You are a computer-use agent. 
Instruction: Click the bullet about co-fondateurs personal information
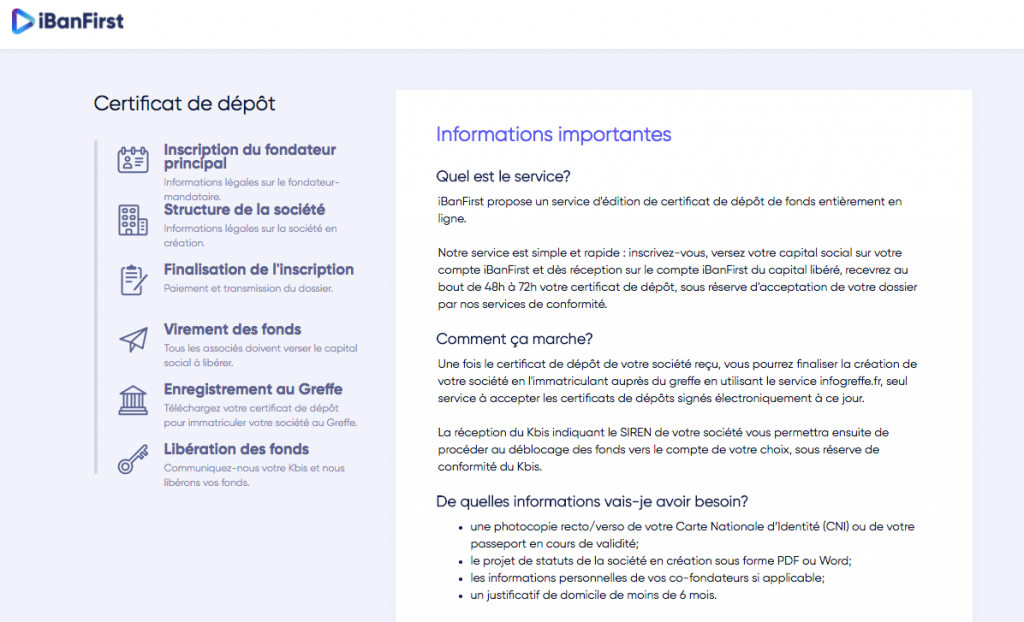click(647, 578)
